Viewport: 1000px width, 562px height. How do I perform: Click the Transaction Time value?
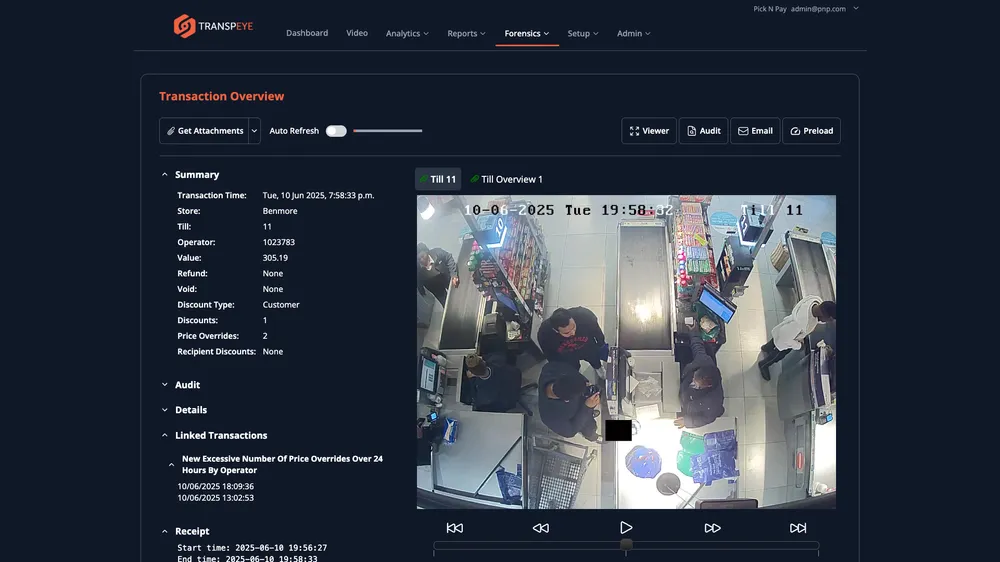pos(318,195)
